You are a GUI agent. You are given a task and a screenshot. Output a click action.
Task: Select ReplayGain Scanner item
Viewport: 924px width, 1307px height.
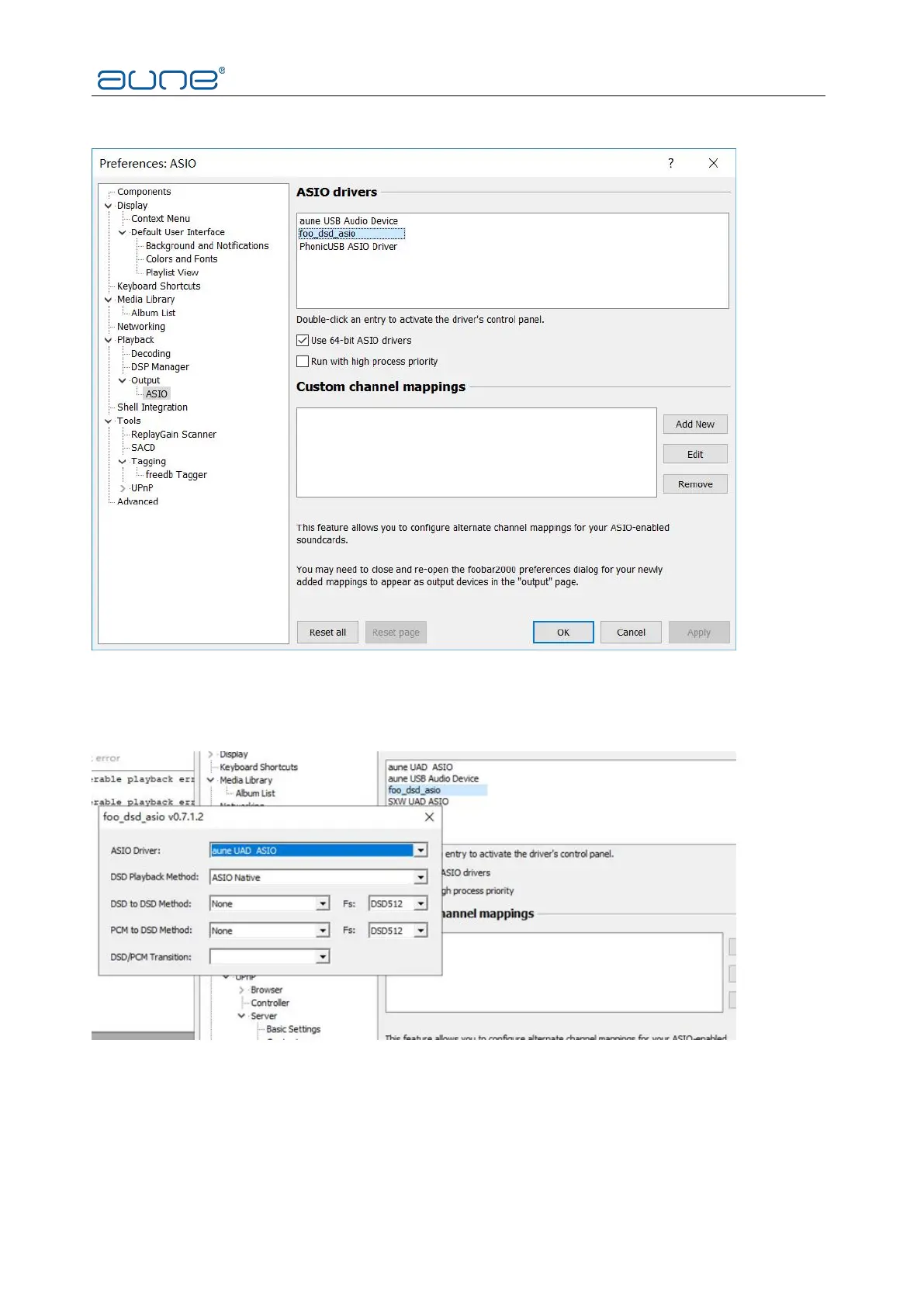pyautogui.click(x=173, y=435)
